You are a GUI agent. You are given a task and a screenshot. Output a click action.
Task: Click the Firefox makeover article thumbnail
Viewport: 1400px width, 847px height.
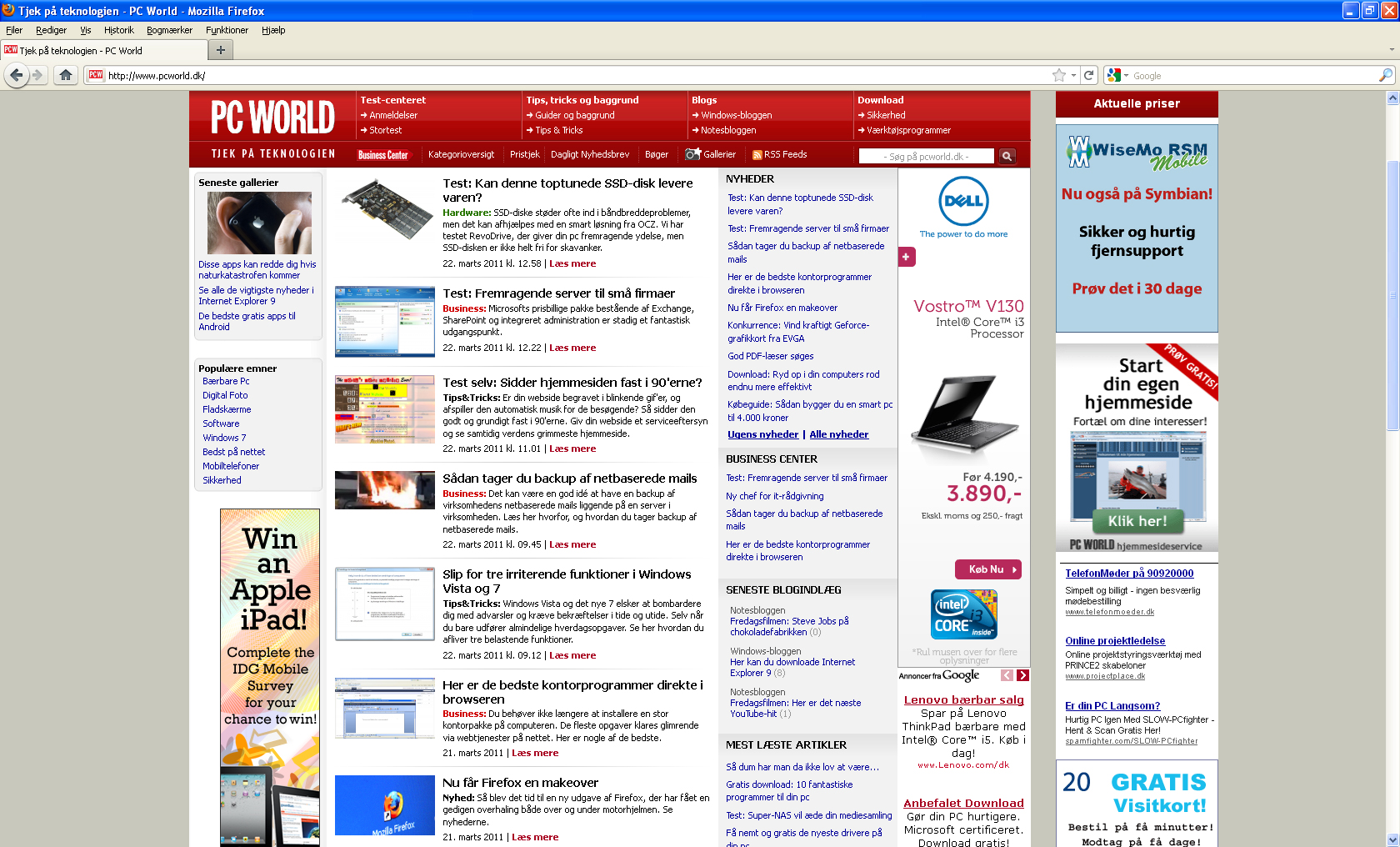tap(384, 805)
